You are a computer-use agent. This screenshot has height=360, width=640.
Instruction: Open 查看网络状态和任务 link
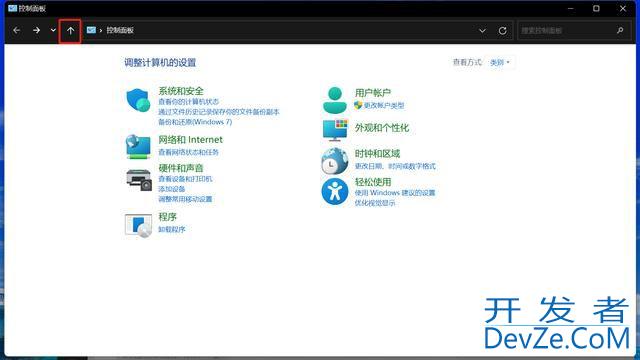click(x=189, y=152)
